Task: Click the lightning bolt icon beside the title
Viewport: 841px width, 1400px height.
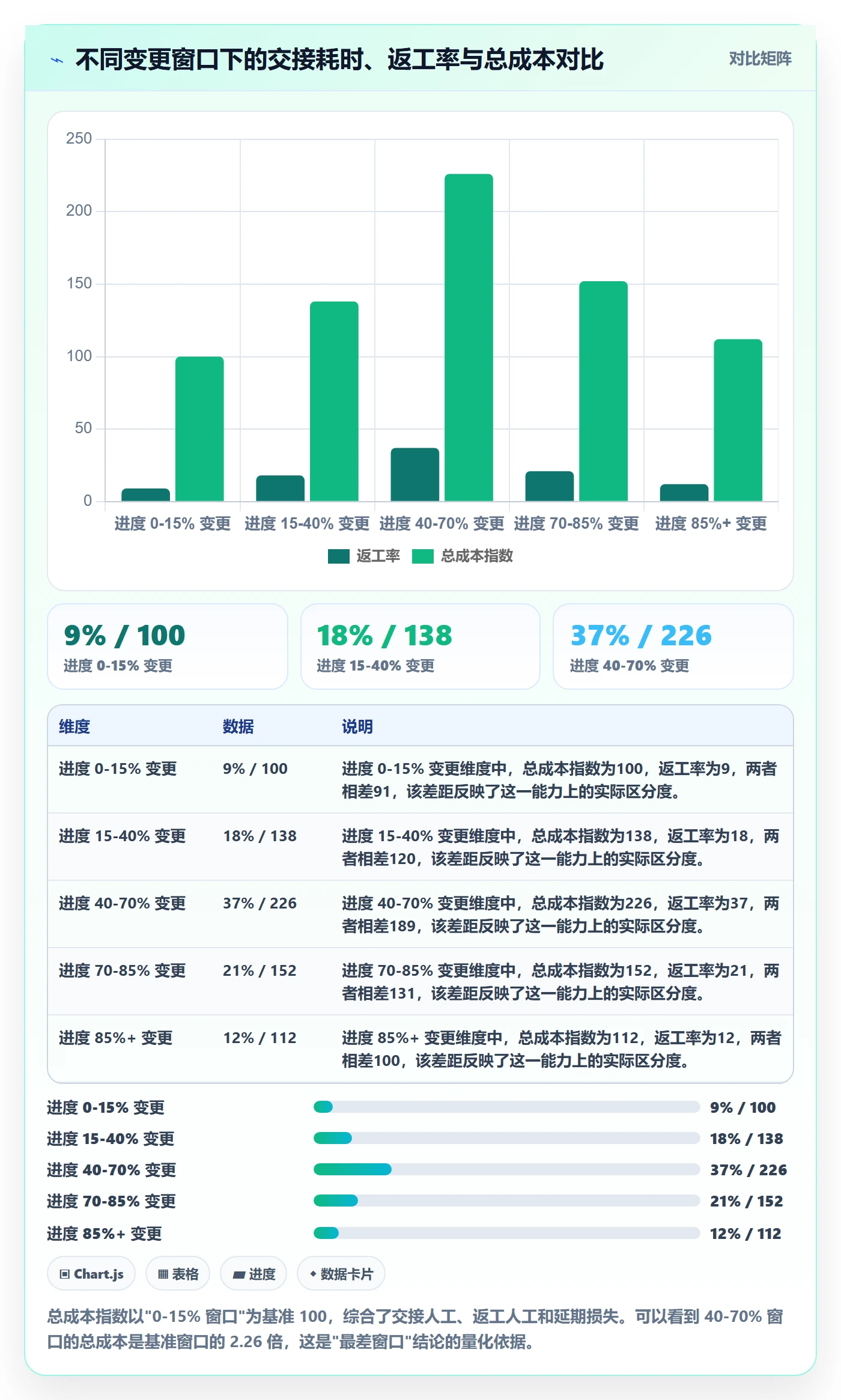Action: coord(57,60)
